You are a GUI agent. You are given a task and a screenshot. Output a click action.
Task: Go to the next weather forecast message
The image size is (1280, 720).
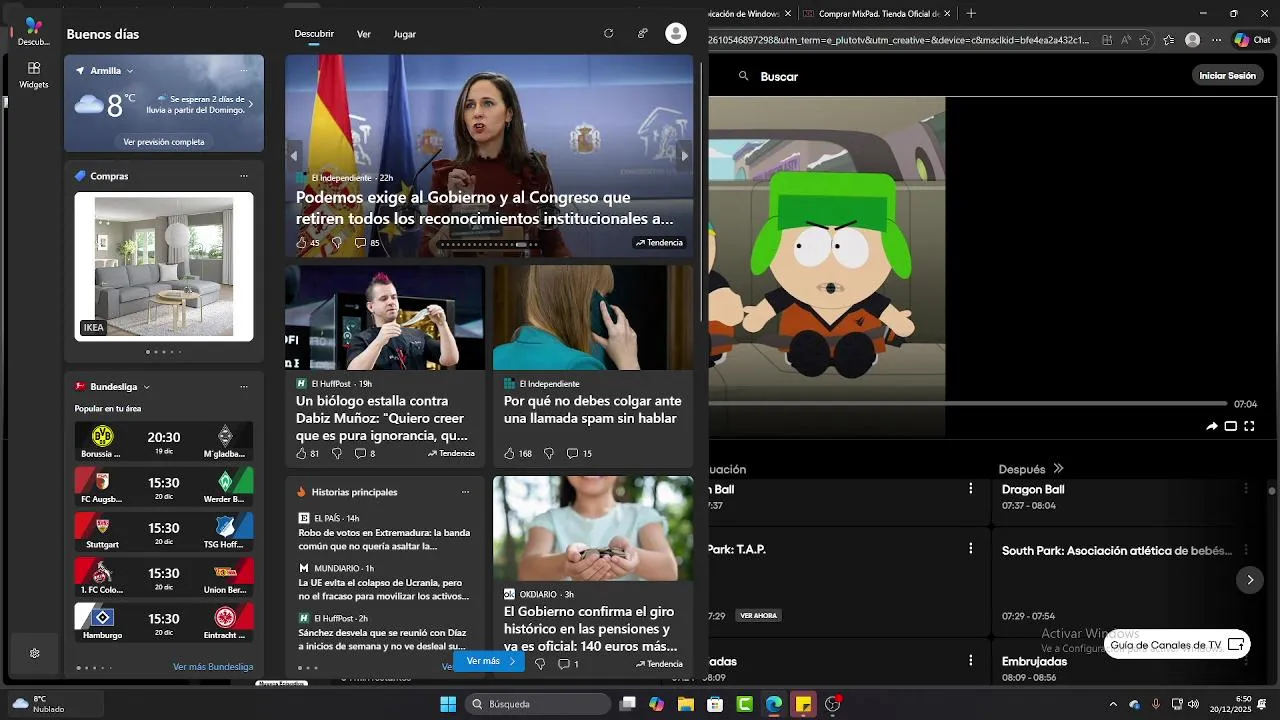250,104
